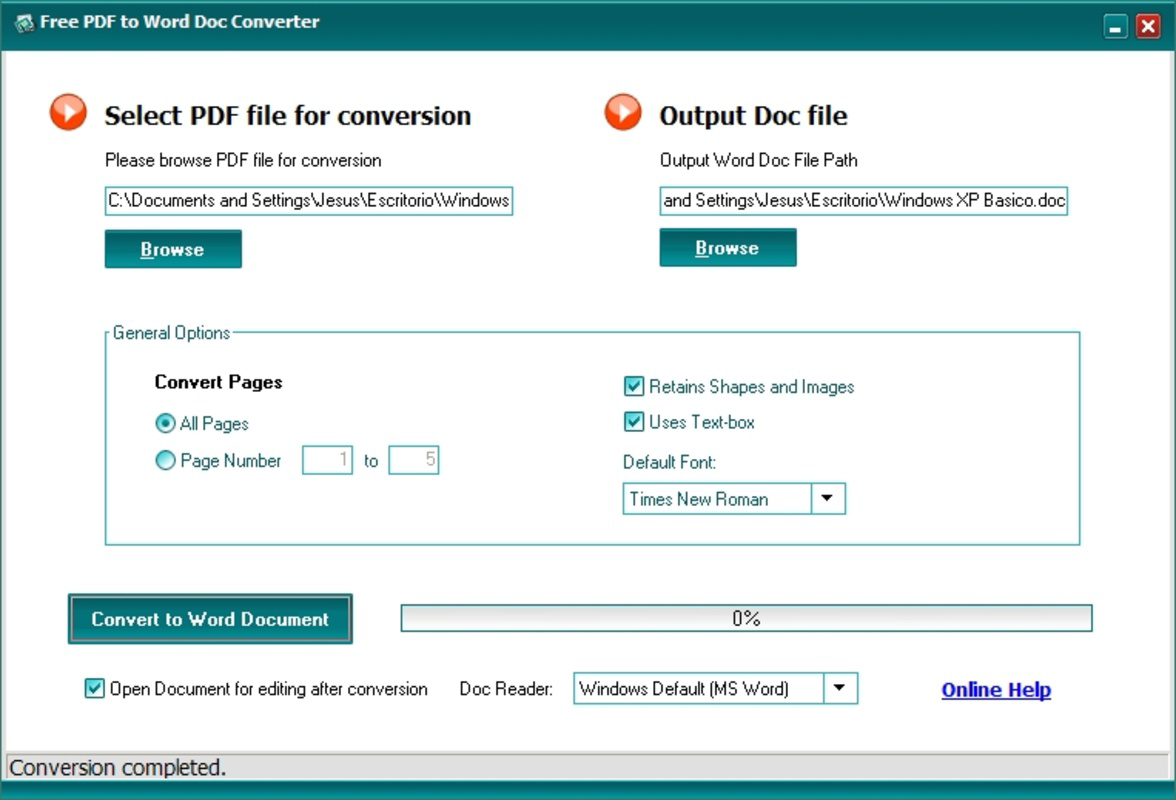Click Browse under the PDF file path
The width and height of the screenshot is (1176, 800).
point(173,249)
